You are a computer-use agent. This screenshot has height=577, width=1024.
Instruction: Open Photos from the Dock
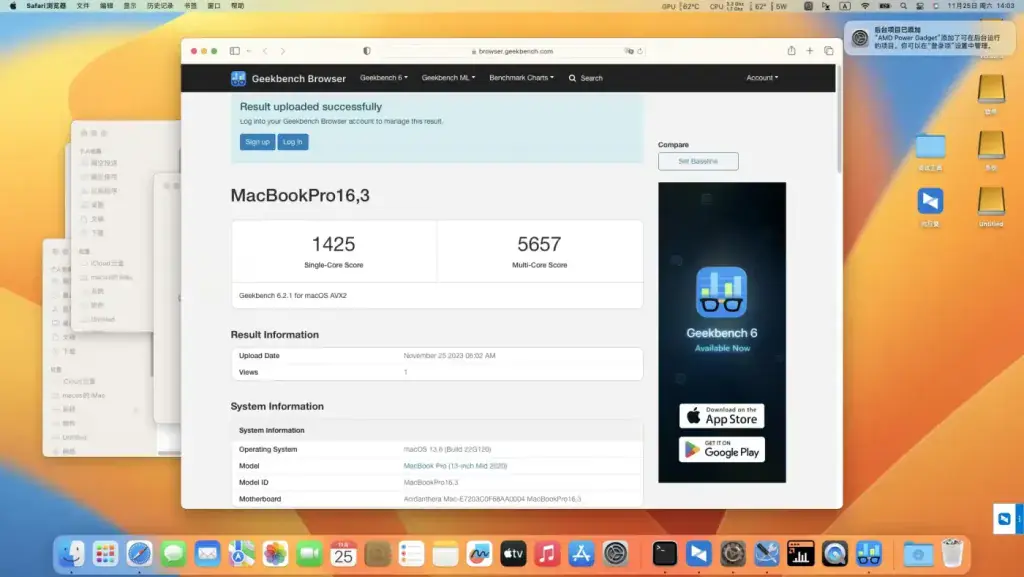(x=276, y=554)
